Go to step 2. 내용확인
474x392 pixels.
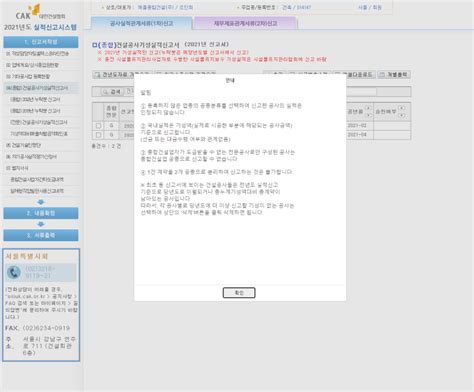pyautogui.click(x=41, y=213)
